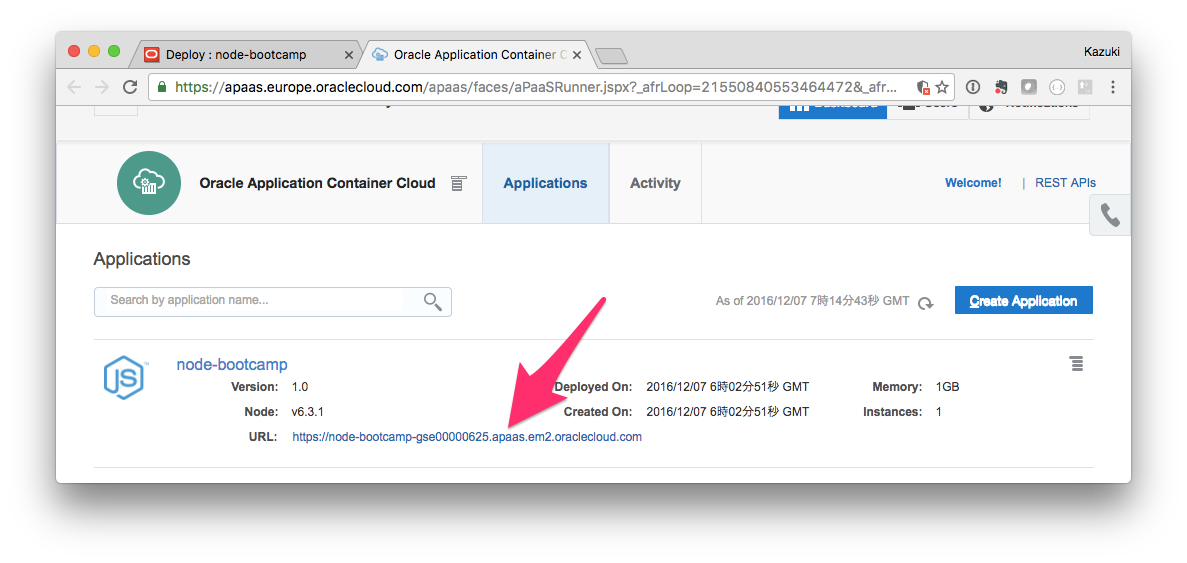Reload the current page
1187x563 pixels.
coord(129,87)
